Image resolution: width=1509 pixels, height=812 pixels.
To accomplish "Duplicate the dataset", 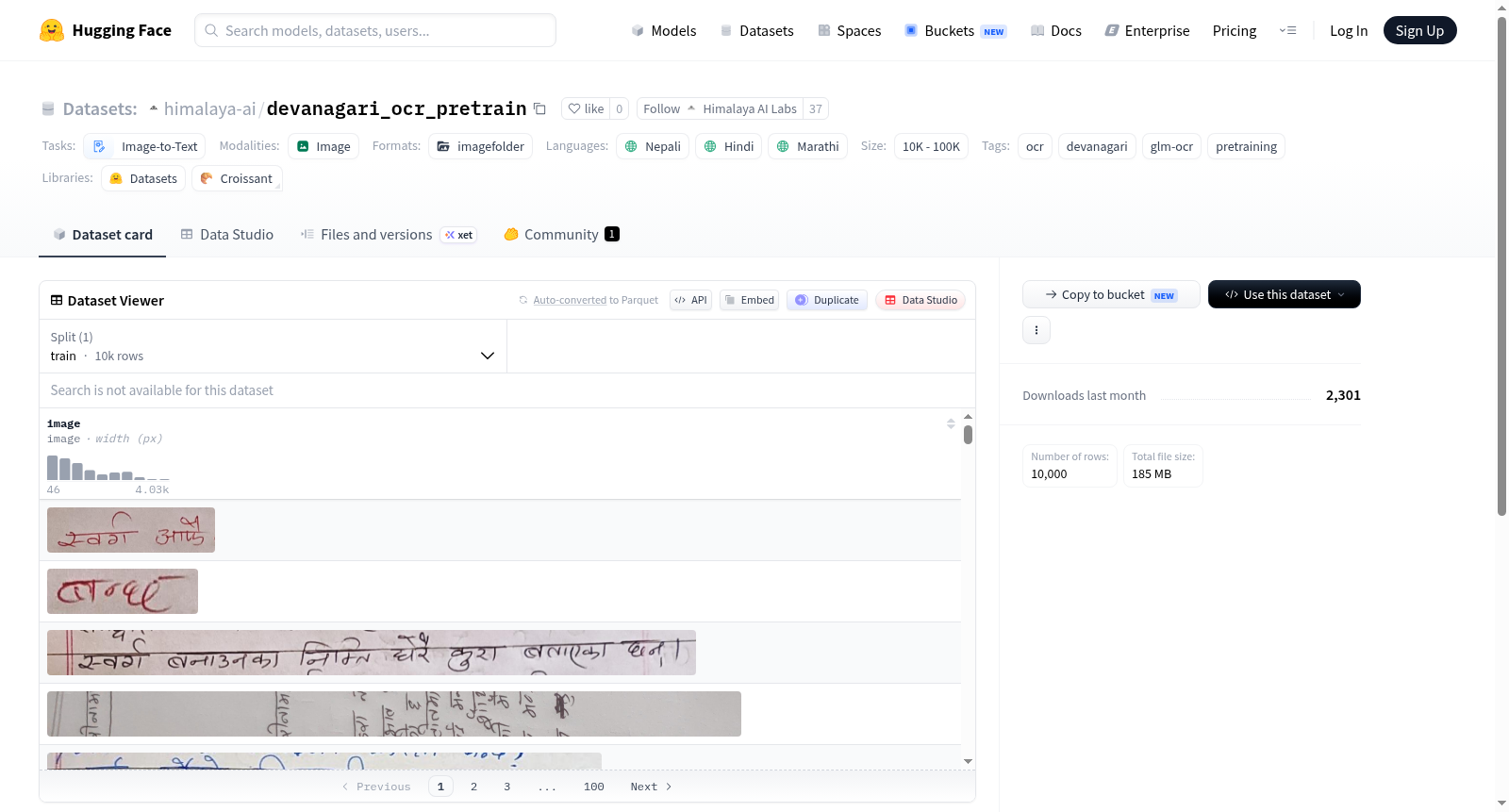I will pyautogui.click(x=827, y=300).
